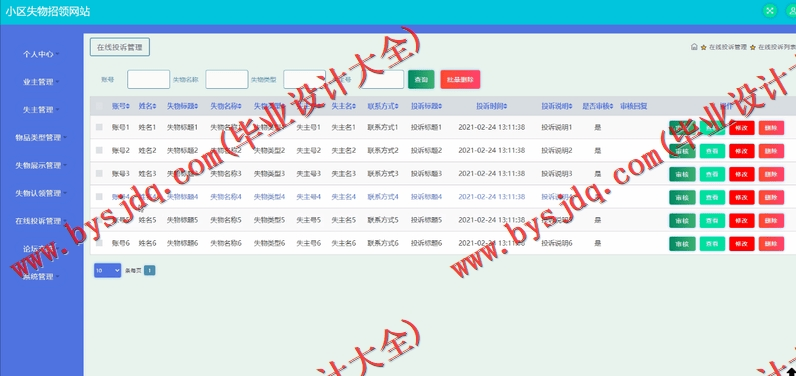
Task: Click 删除 button in 账号6 row
Action: click(x=771, y=244)
